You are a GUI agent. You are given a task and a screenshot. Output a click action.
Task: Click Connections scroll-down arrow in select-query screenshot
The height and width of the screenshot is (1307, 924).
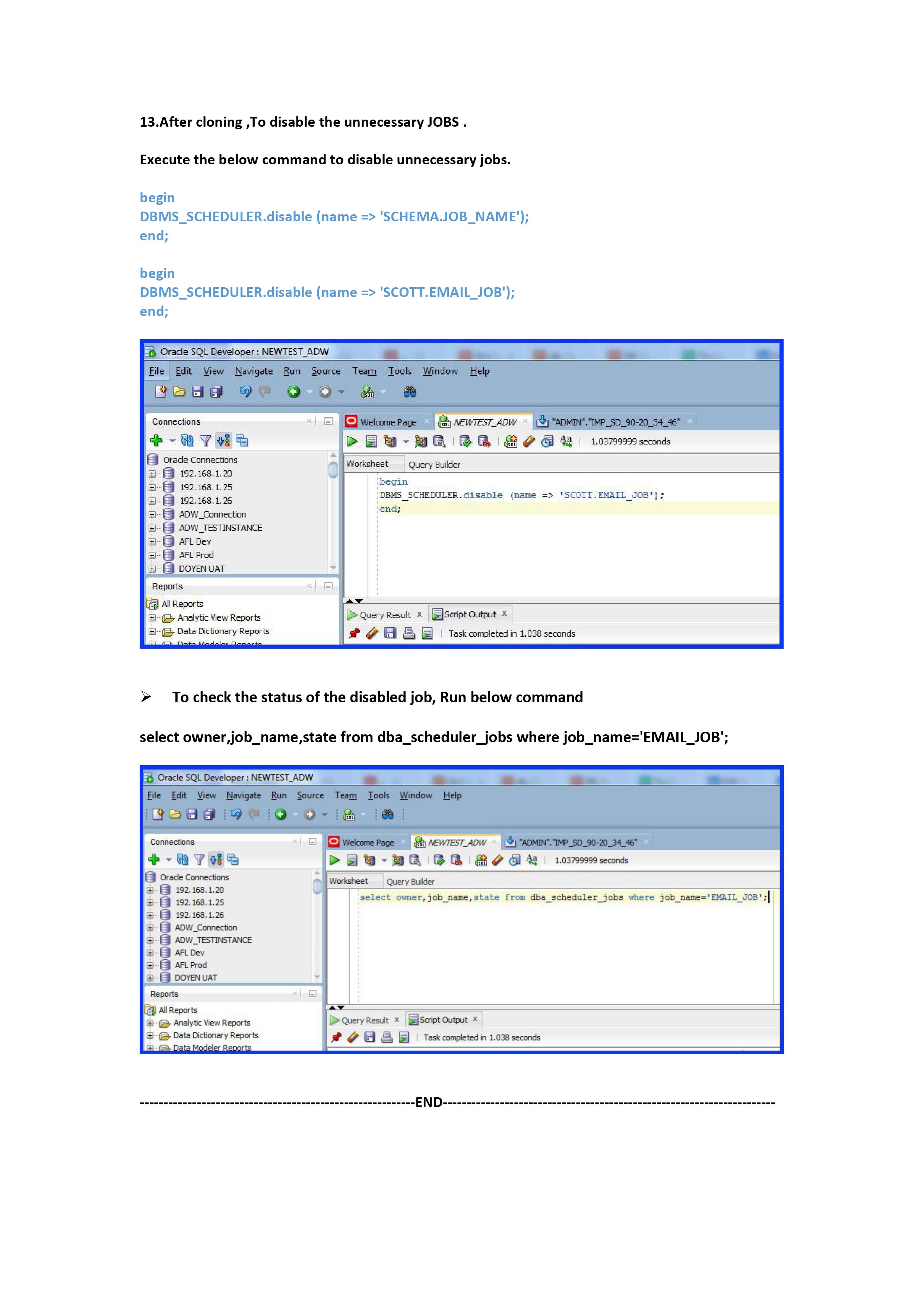click(x=317, y=977)
